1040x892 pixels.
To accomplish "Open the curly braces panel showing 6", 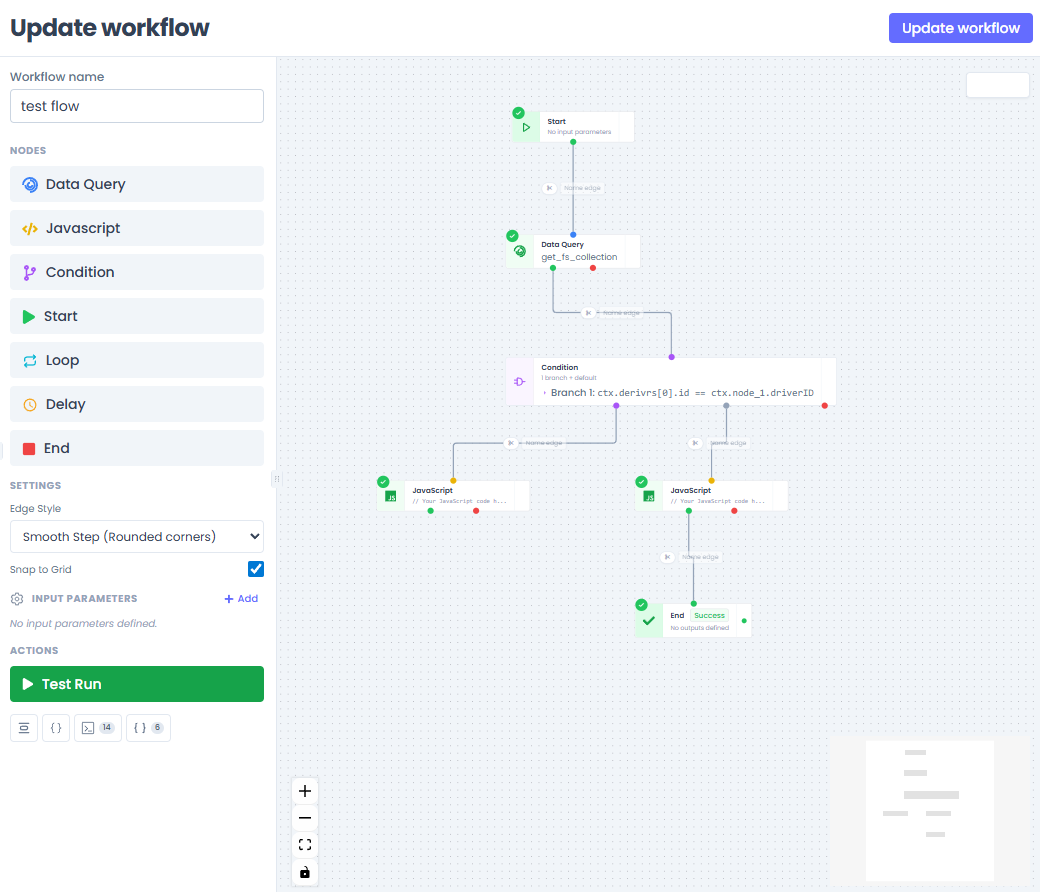I will click(x=147, y=727).
